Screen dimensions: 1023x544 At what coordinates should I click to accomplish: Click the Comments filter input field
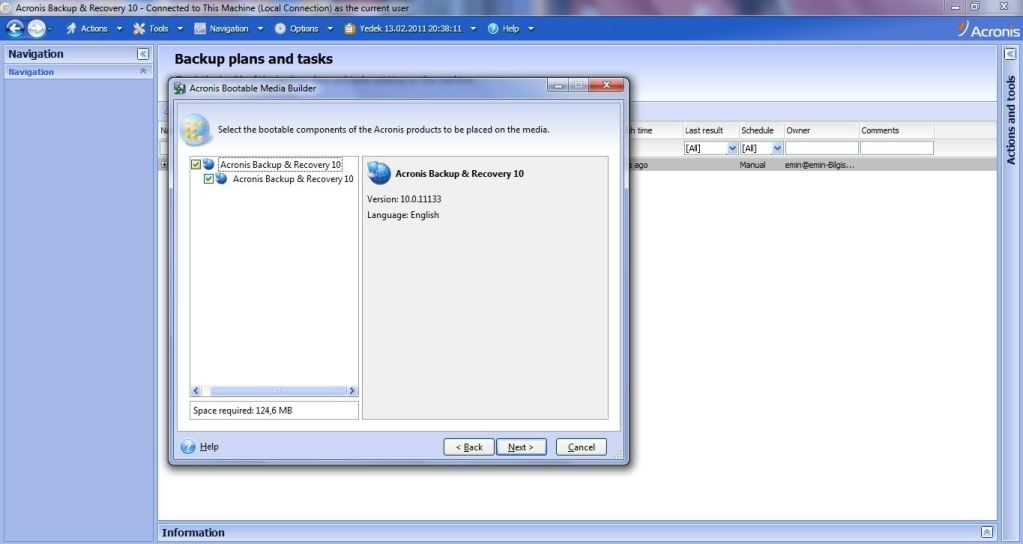(x=896, y=148)
